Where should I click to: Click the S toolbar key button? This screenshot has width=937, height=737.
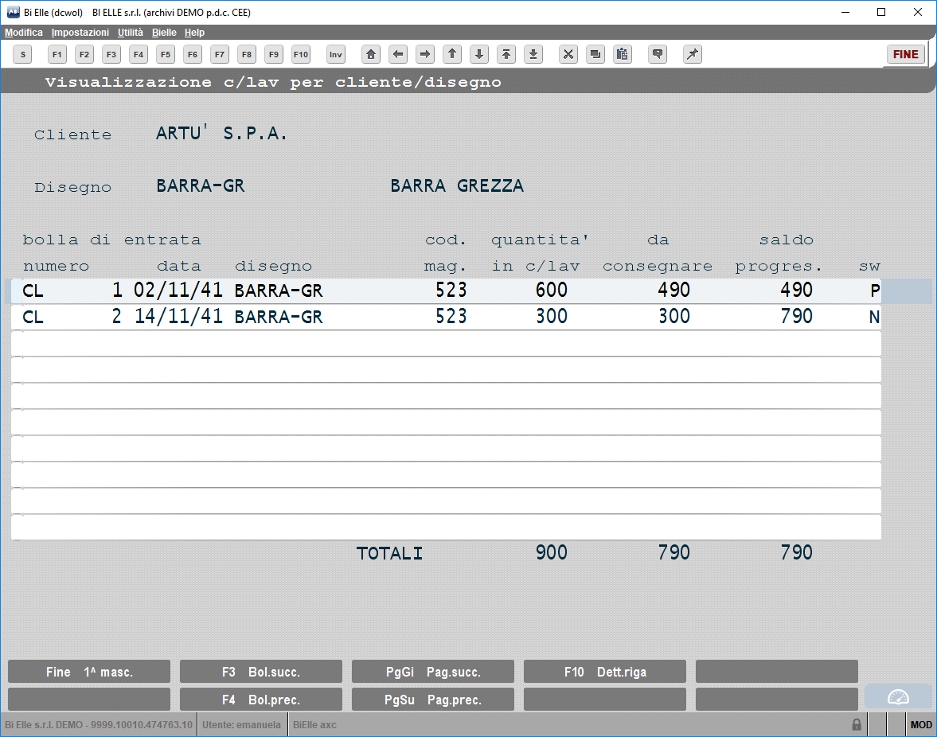coord(23,54)
